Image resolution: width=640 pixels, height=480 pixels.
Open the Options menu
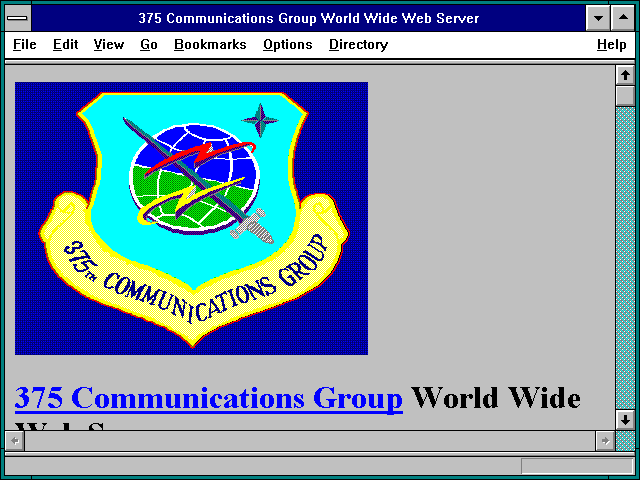(x=288, y=44)
